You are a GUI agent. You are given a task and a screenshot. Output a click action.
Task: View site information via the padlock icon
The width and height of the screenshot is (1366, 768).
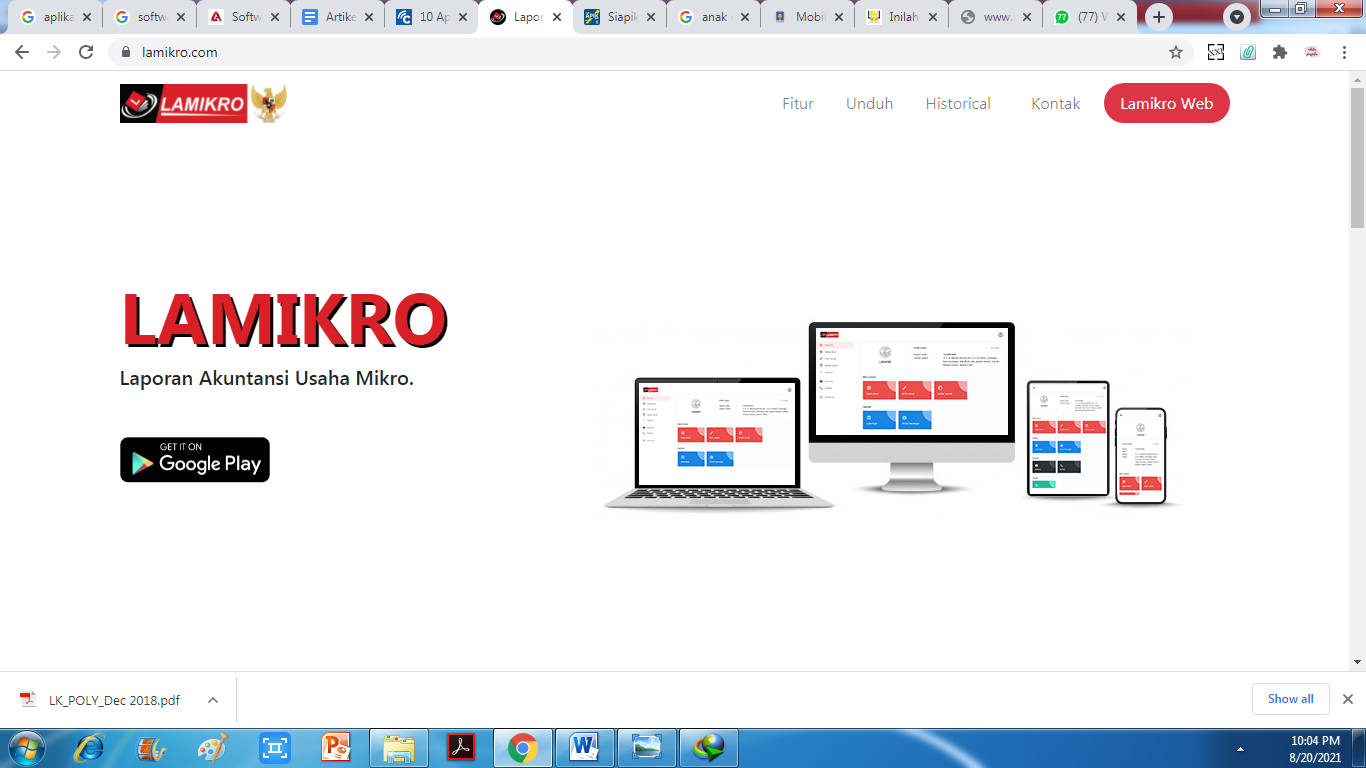tap(125, 52)
